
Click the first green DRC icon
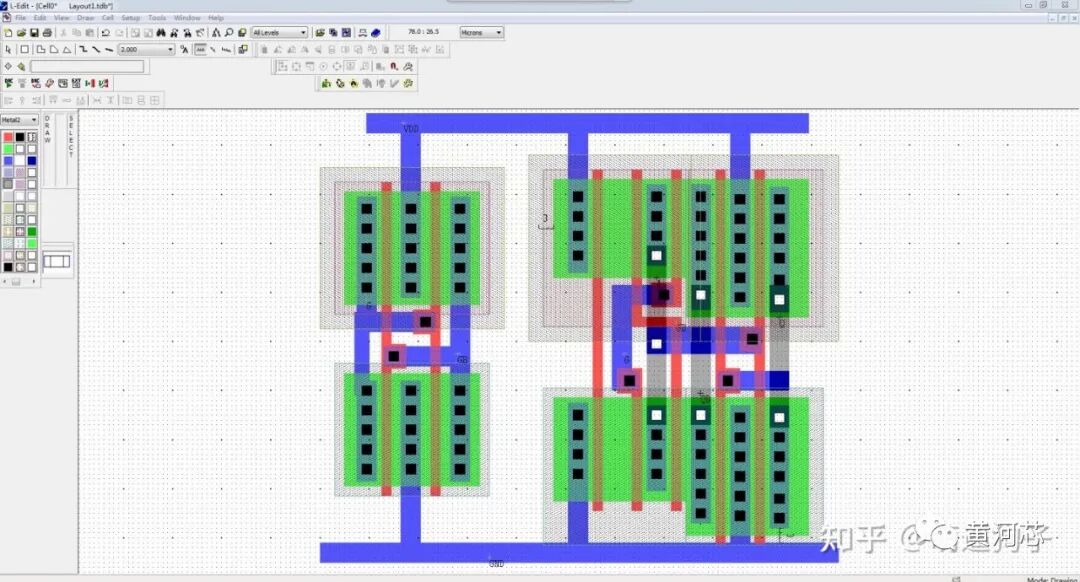tap(8, 83)
